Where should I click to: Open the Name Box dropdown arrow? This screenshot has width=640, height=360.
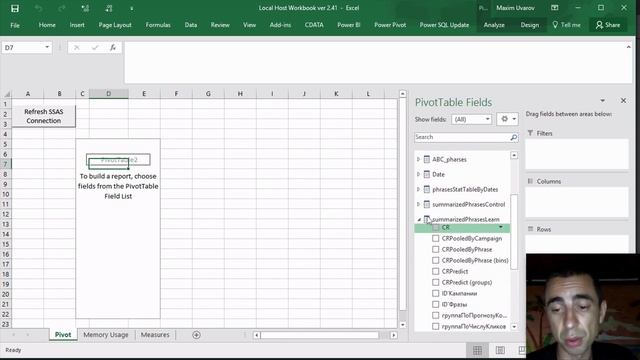coord(47,47)
